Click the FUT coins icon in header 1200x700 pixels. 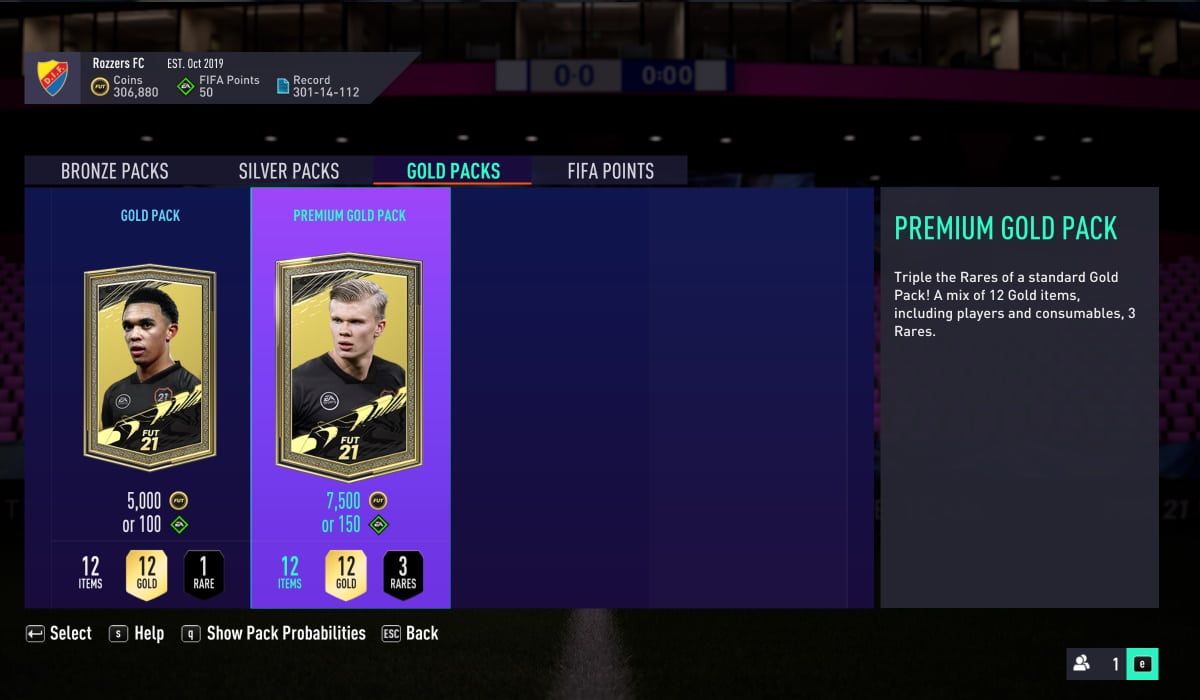coord(100,86)
